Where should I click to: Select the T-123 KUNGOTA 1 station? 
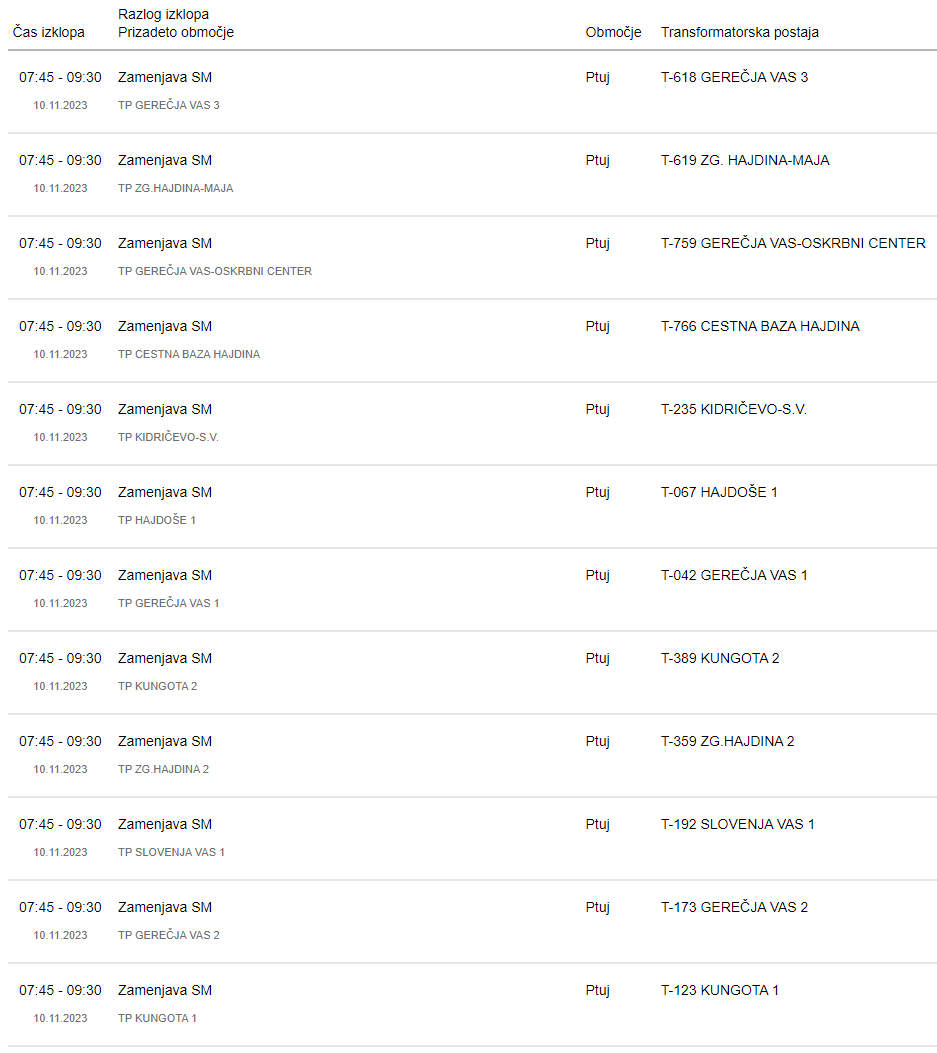(719, 991)
